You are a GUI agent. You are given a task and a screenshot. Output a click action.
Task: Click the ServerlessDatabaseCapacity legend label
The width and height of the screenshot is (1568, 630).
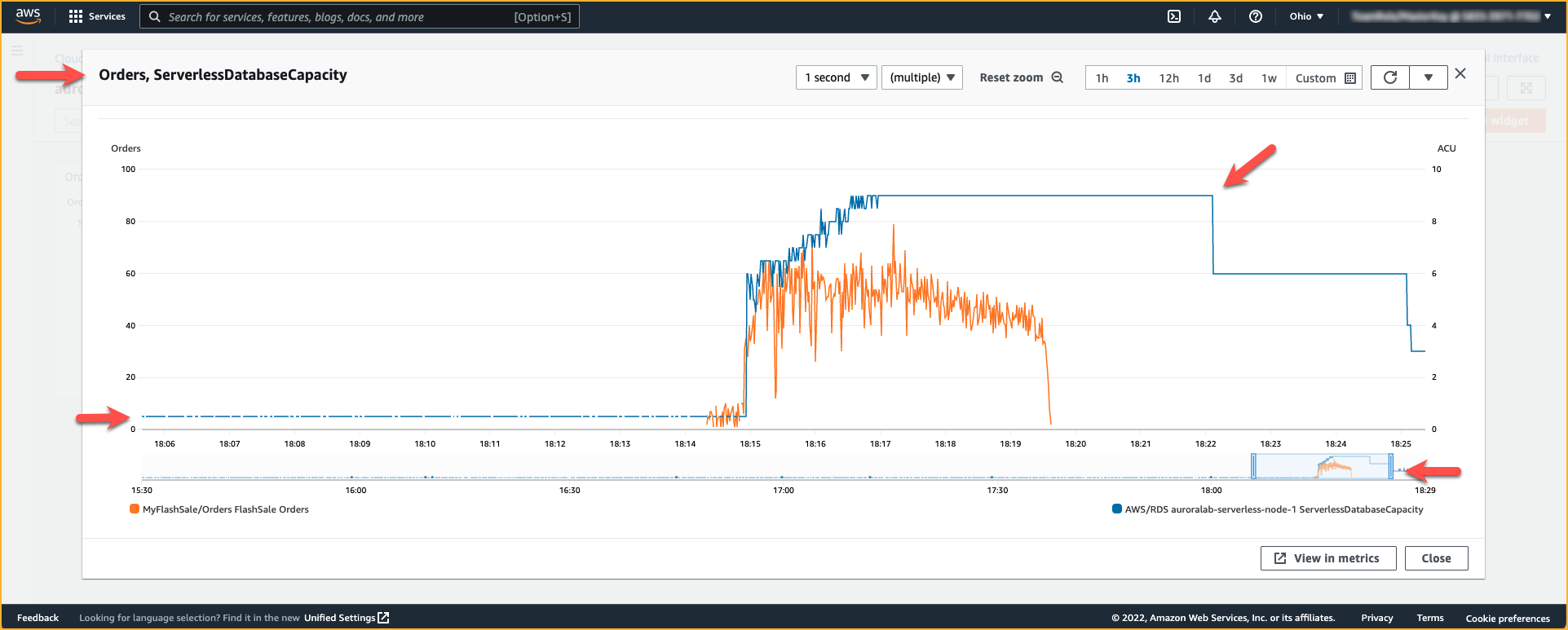coord(1274,509)
